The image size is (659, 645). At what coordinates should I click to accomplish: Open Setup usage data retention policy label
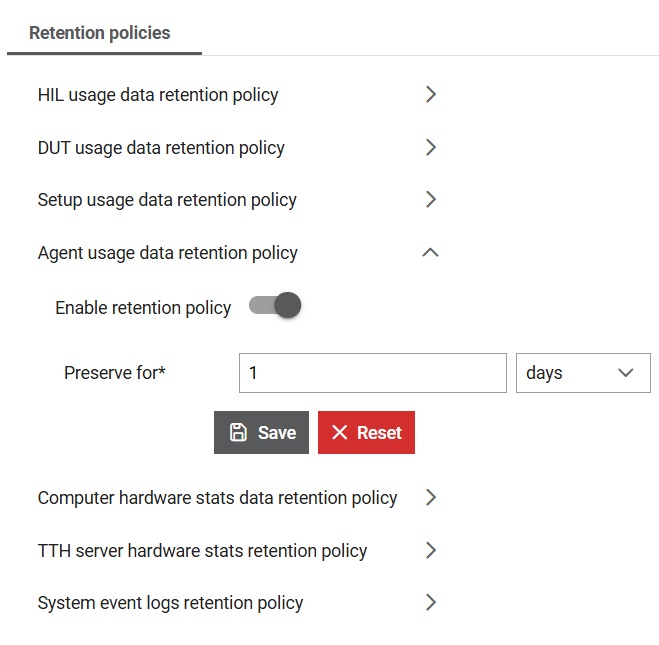(167, 200)
